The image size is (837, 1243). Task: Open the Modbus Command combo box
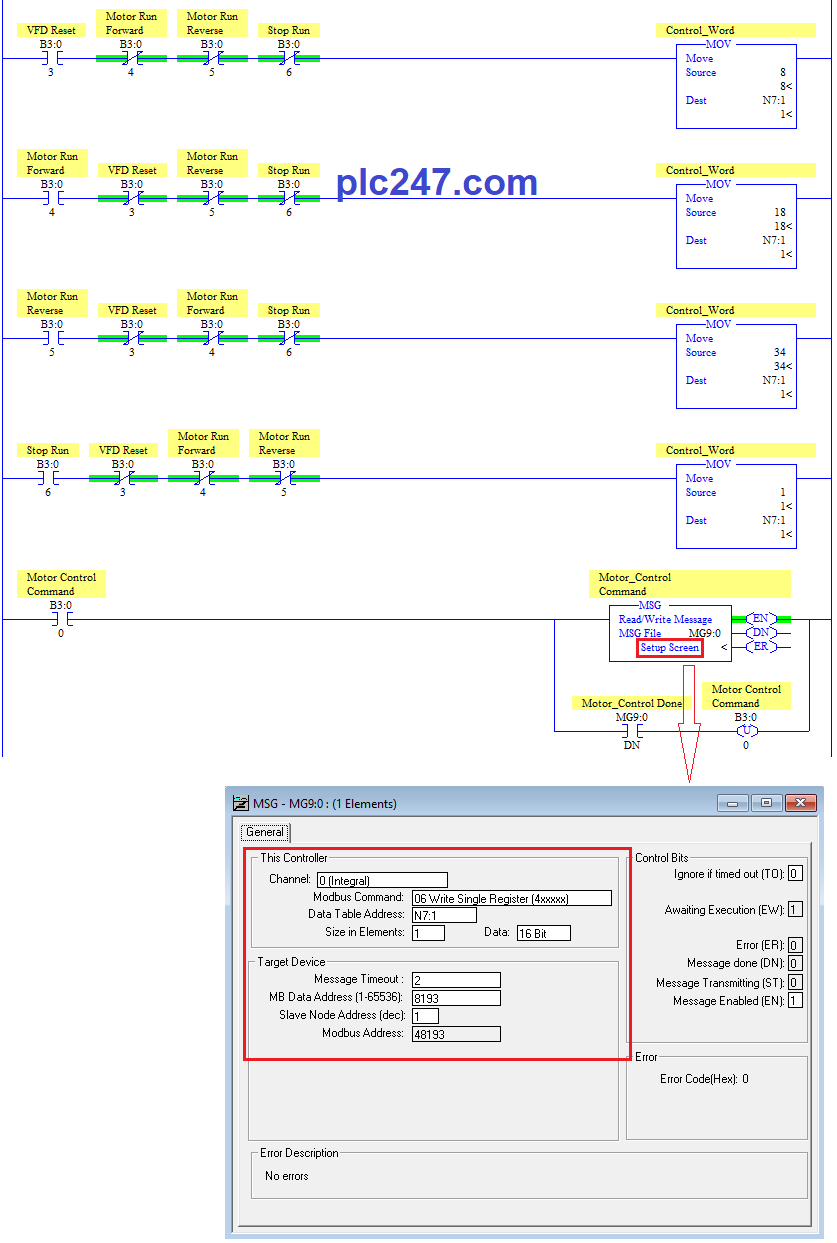click(511, 898)
